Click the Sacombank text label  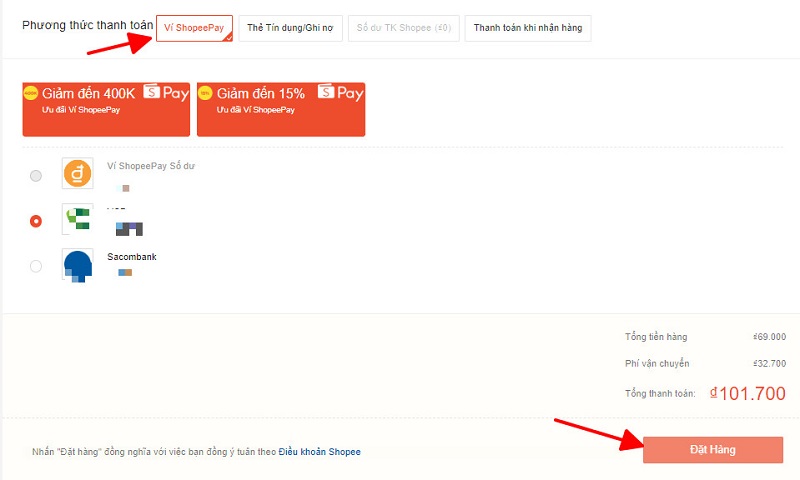[x=132, y=257]
